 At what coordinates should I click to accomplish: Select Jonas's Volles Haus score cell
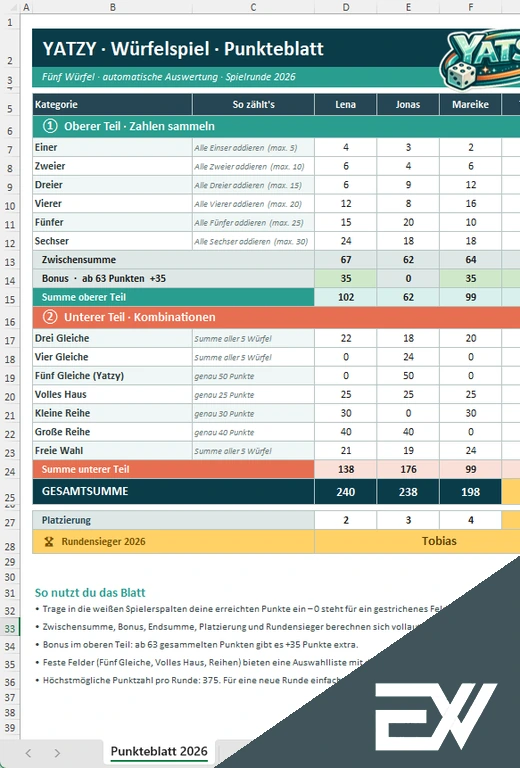[408, 394]
